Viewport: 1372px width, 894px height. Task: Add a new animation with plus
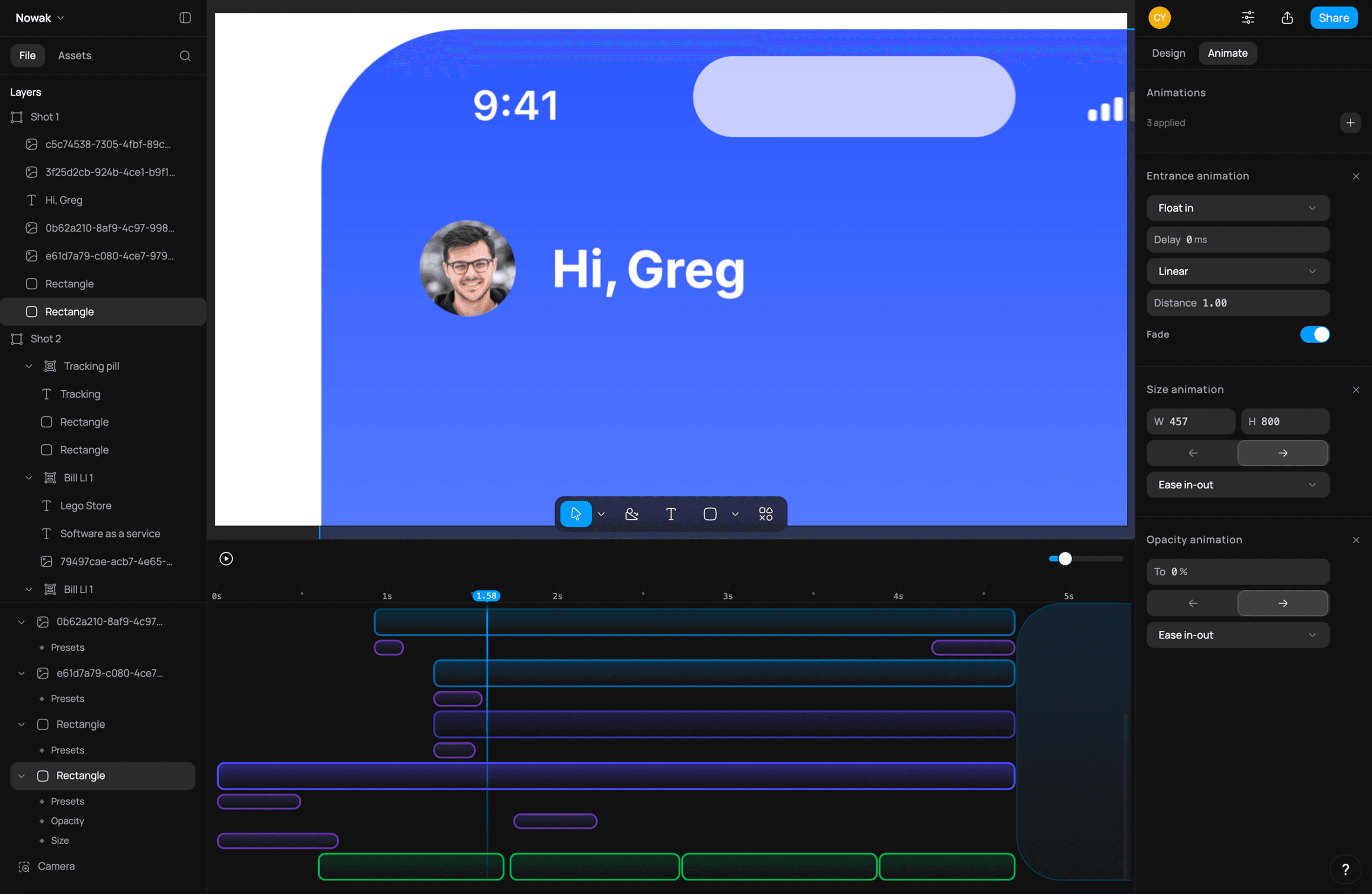(x=1350, y=123)
